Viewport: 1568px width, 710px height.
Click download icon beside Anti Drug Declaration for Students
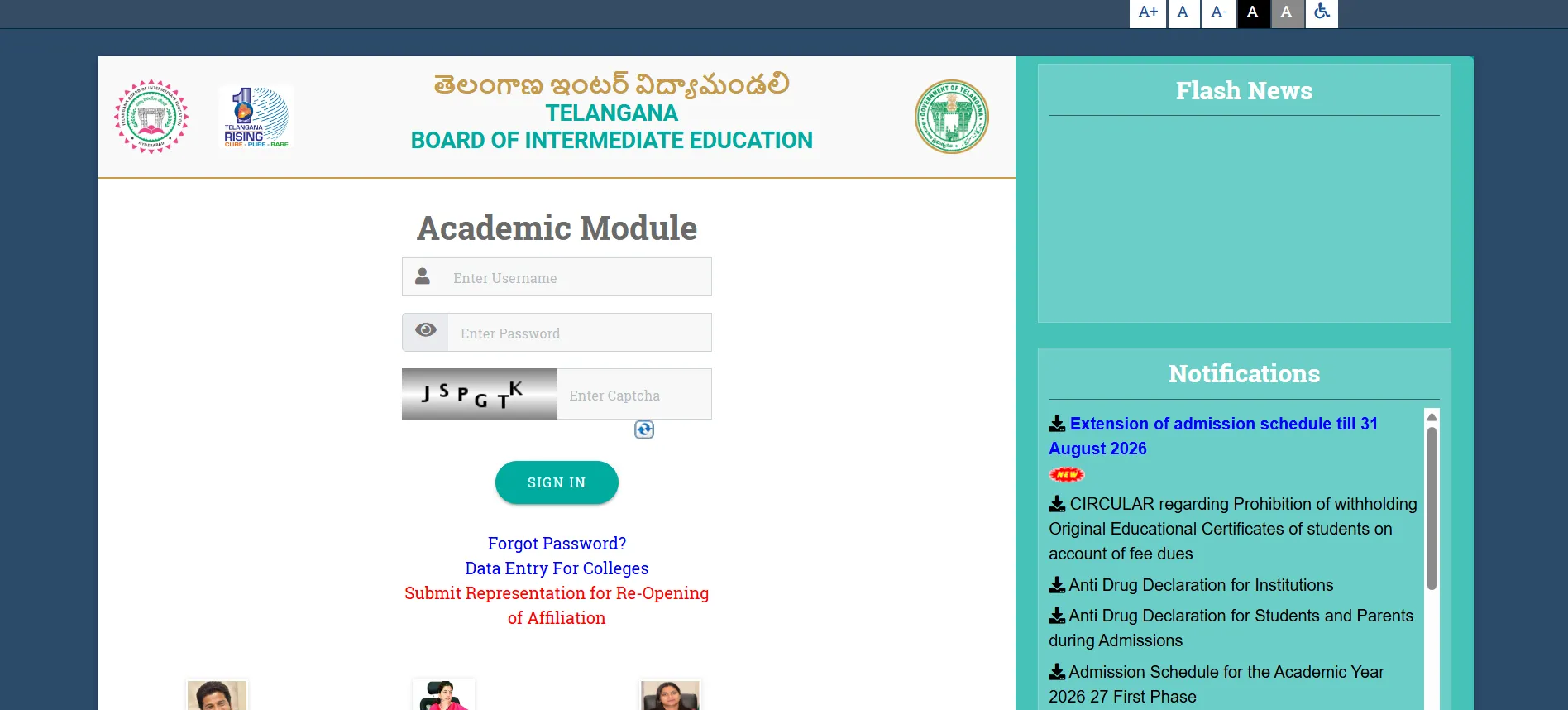(x=1057, y=616)
